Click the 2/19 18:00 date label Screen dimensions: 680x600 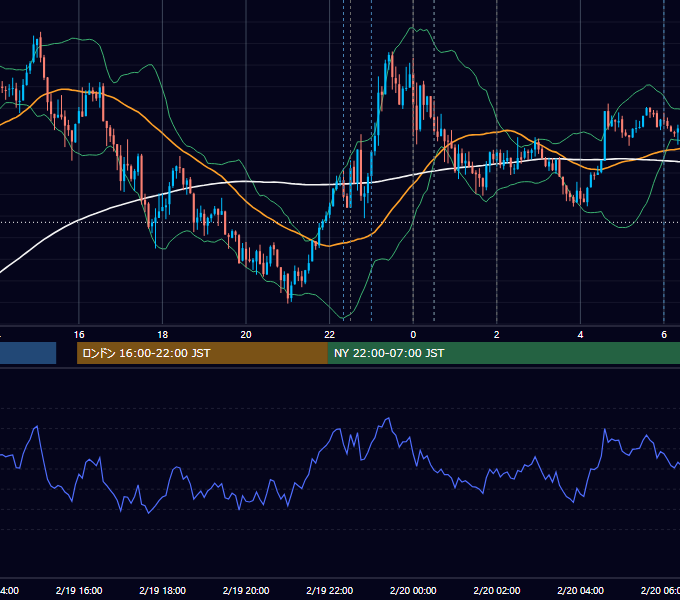coord(163,590)
